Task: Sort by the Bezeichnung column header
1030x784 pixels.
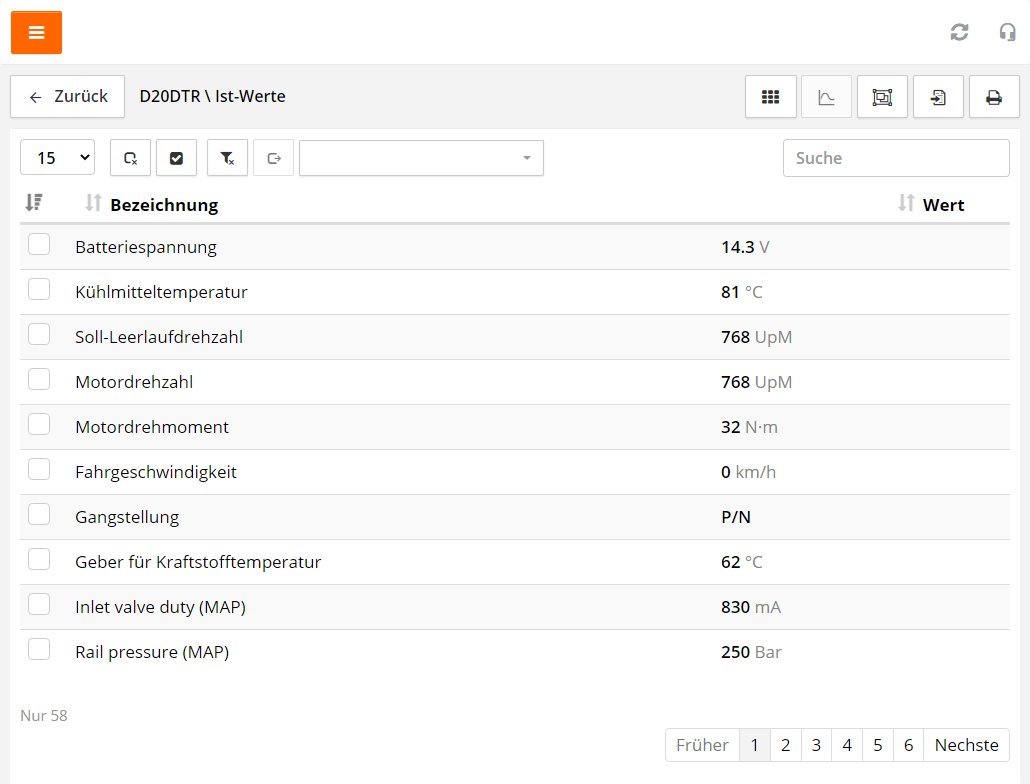Action: point(163,205)
